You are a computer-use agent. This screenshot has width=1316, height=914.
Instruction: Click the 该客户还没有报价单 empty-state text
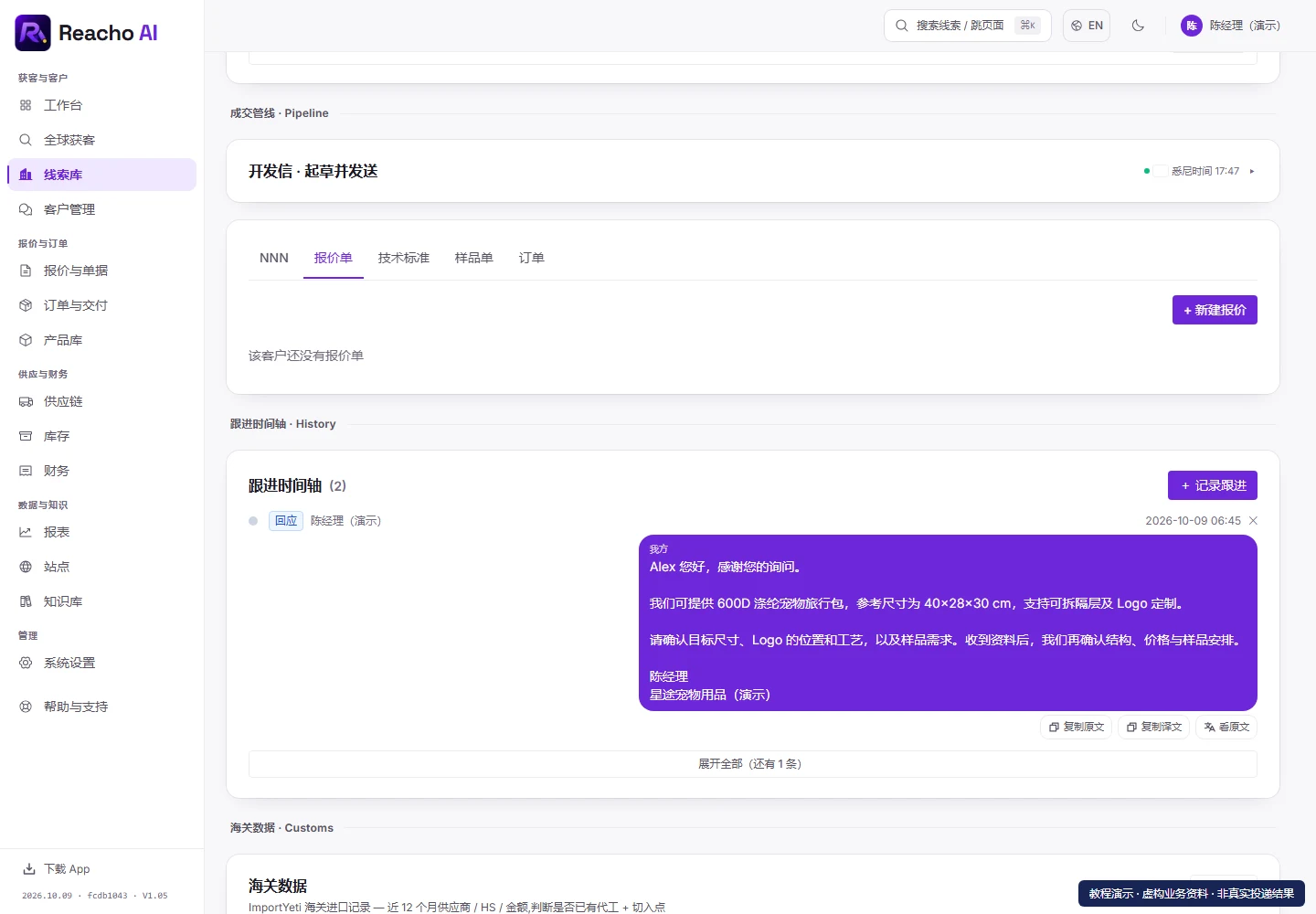click(306, 356)
